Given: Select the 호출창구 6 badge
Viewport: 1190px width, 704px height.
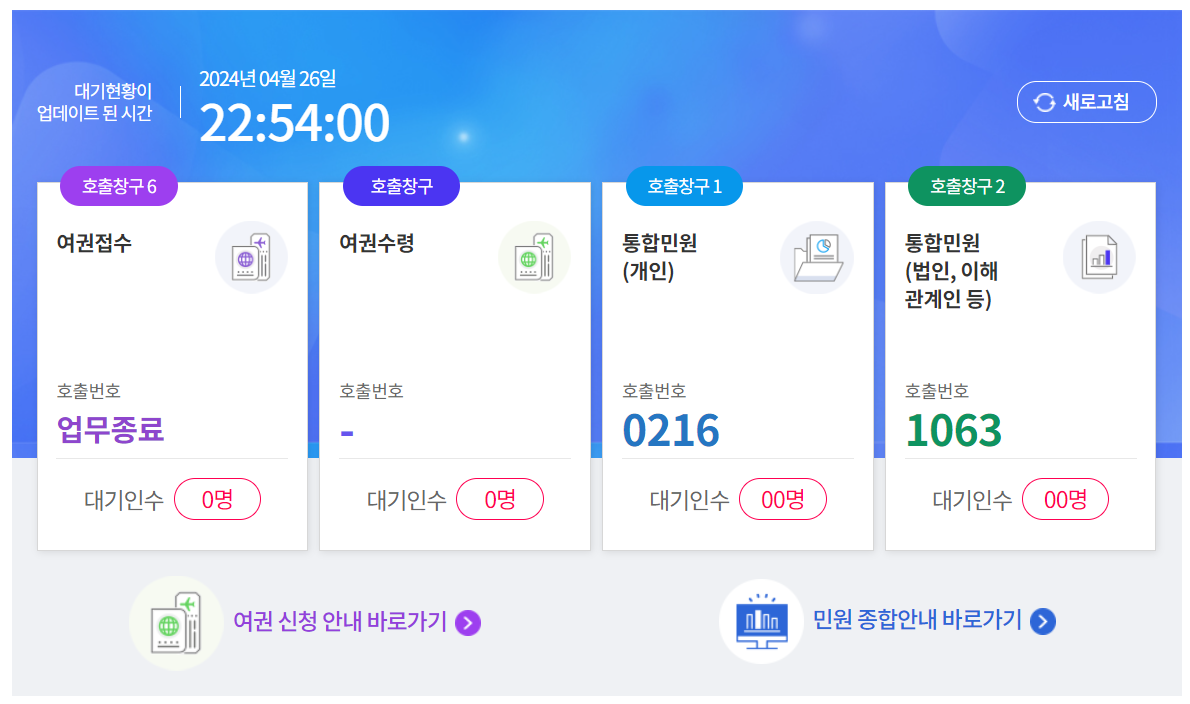Looking at the screenshot, I should [x=119, y=185].
